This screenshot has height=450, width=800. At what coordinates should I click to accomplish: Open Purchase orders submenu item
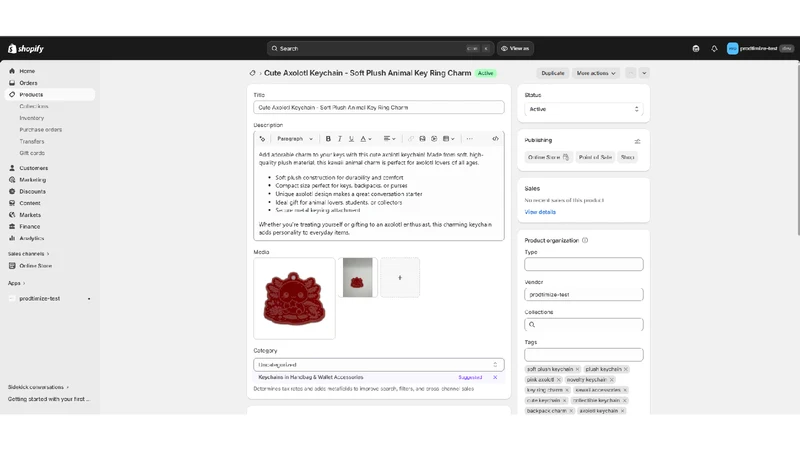(41, 130)
